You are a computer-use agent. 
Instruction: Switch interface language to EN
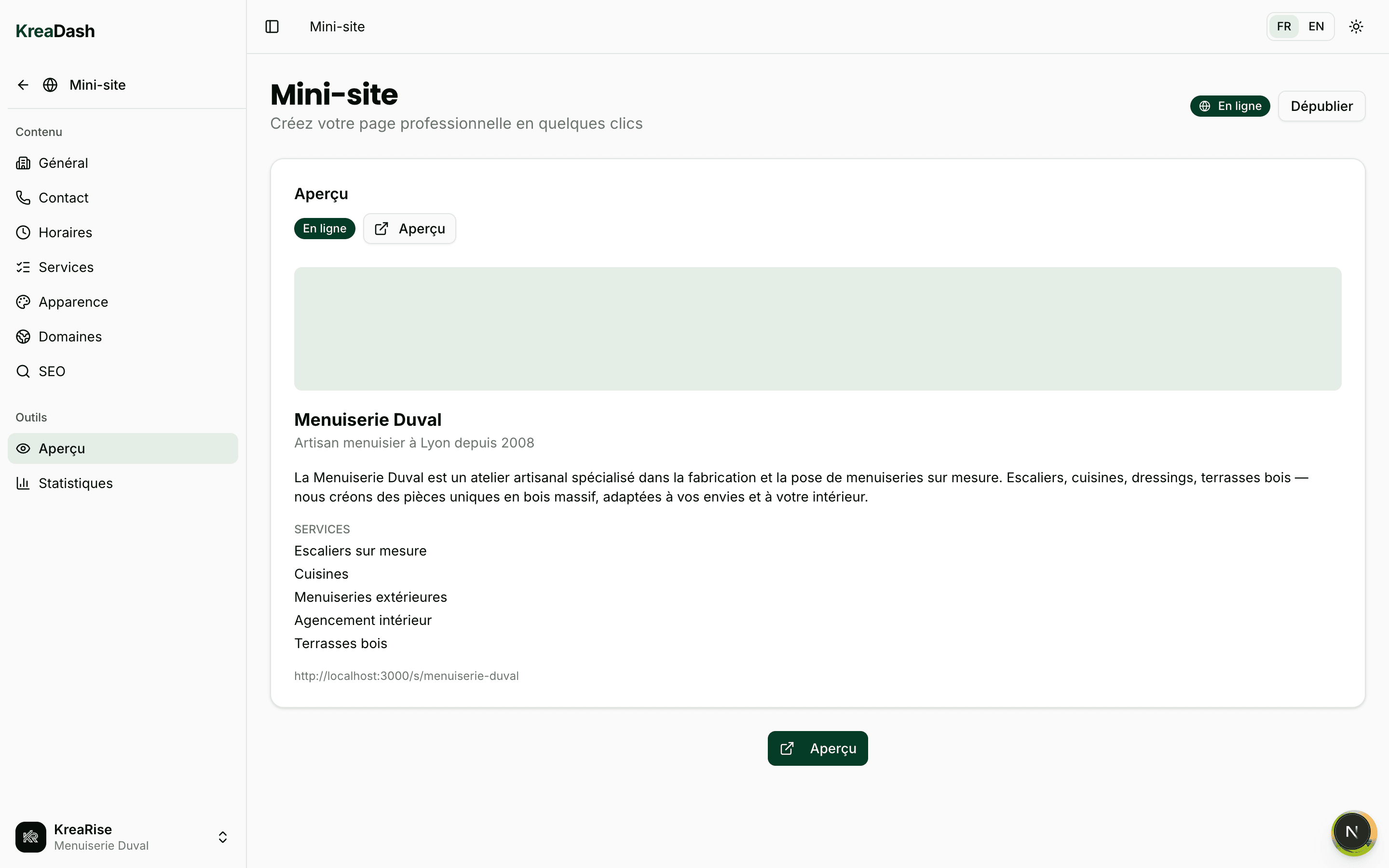(x=1317, y=27)
